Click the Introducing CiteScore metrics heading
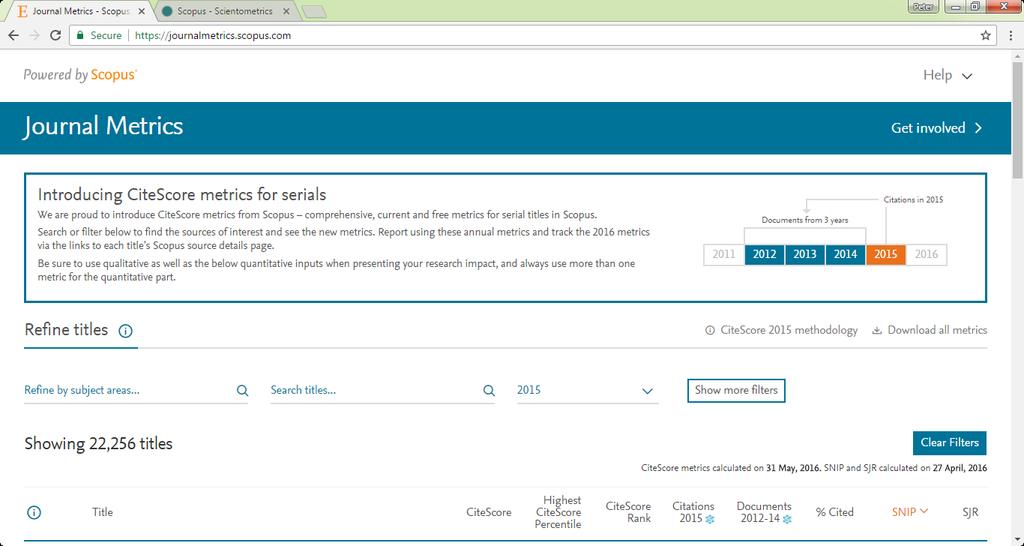 click(x=182, y=195)
